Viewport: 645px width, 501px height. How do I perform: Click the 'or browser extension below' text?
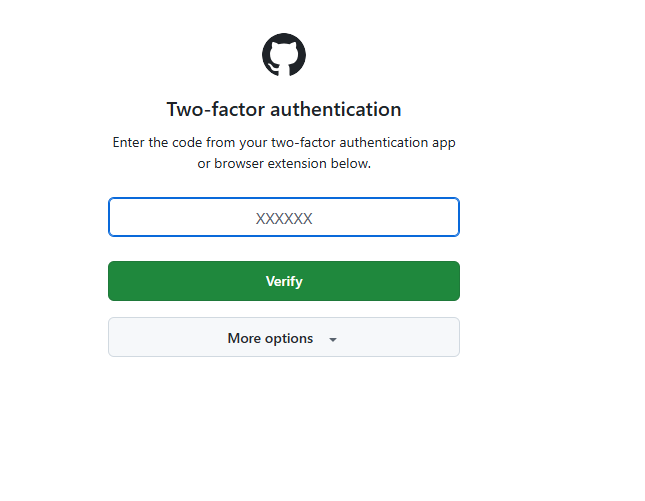(x=284, y=164)
